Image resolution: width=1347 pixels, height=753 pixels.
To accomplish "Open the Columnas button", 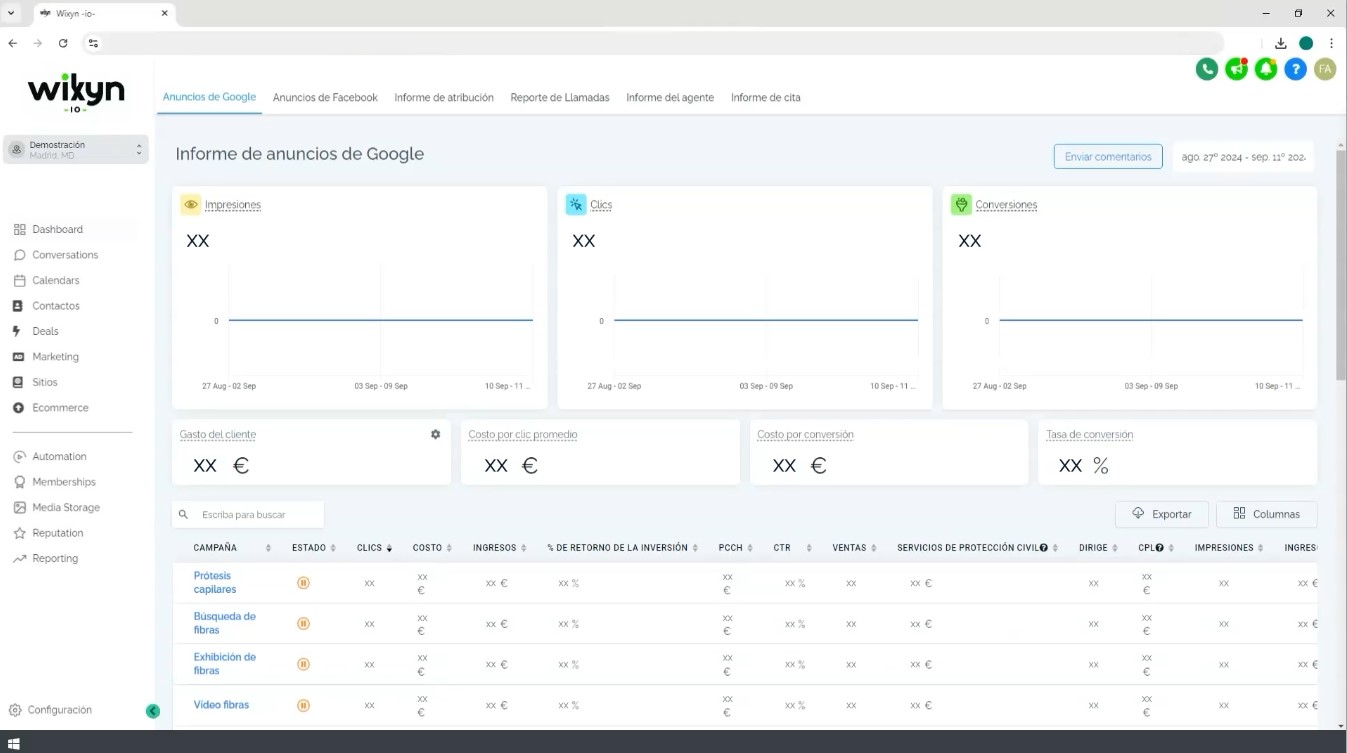I will [x=1266, y=514].
